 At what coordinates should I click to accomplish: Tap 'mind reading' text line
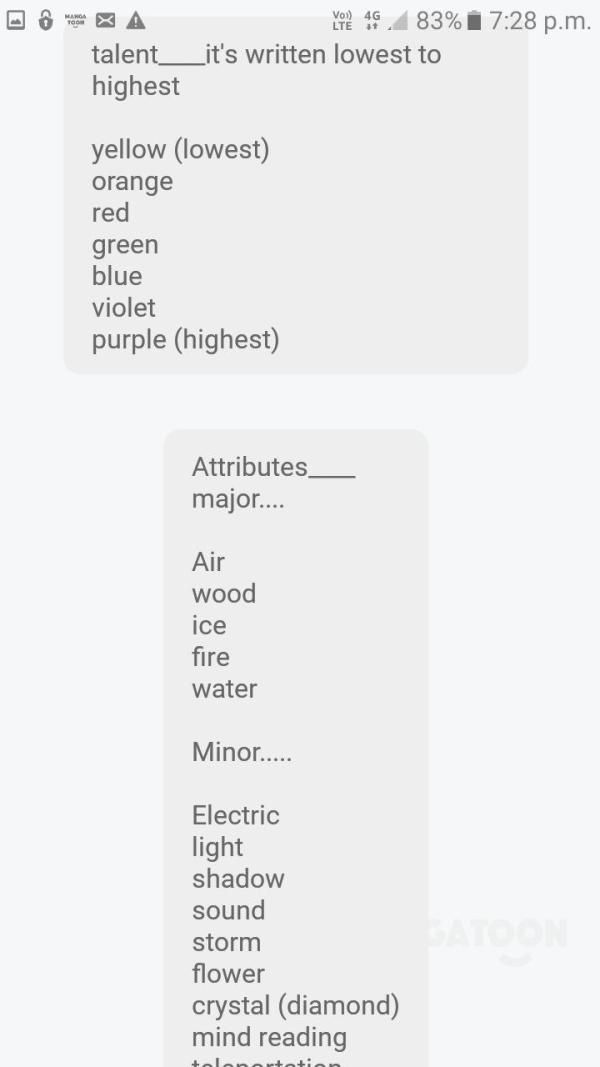[269, 1038]
